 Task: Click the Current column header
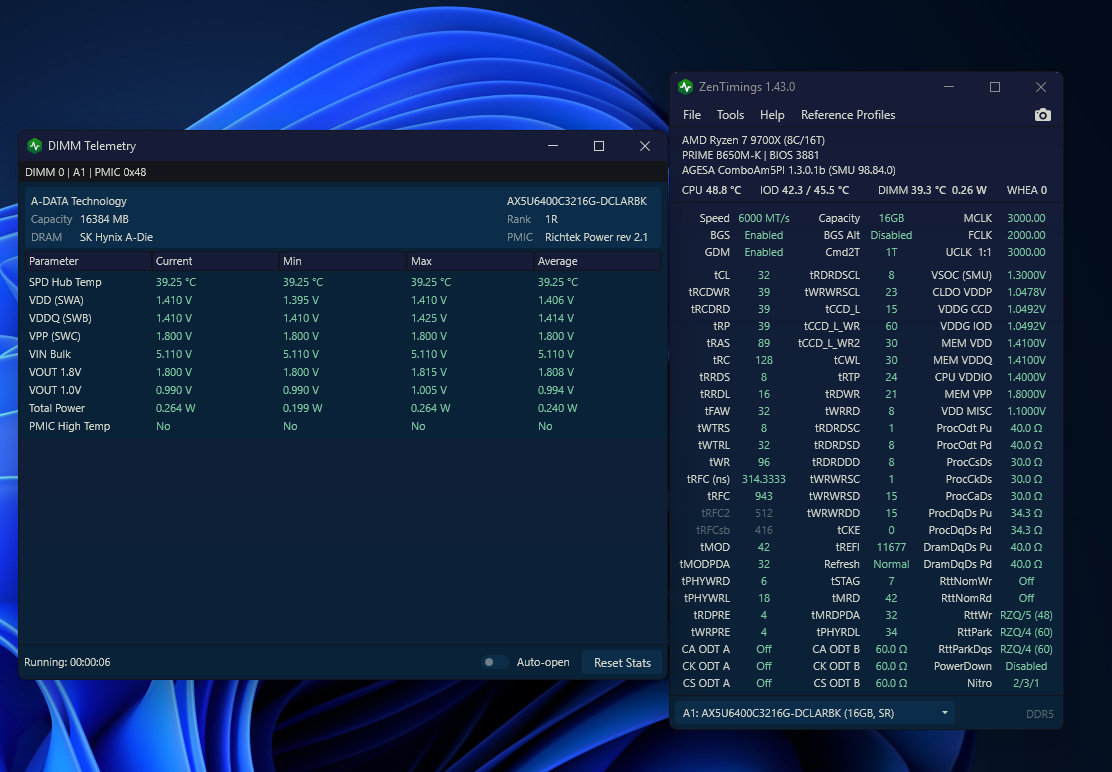[216, 261]
